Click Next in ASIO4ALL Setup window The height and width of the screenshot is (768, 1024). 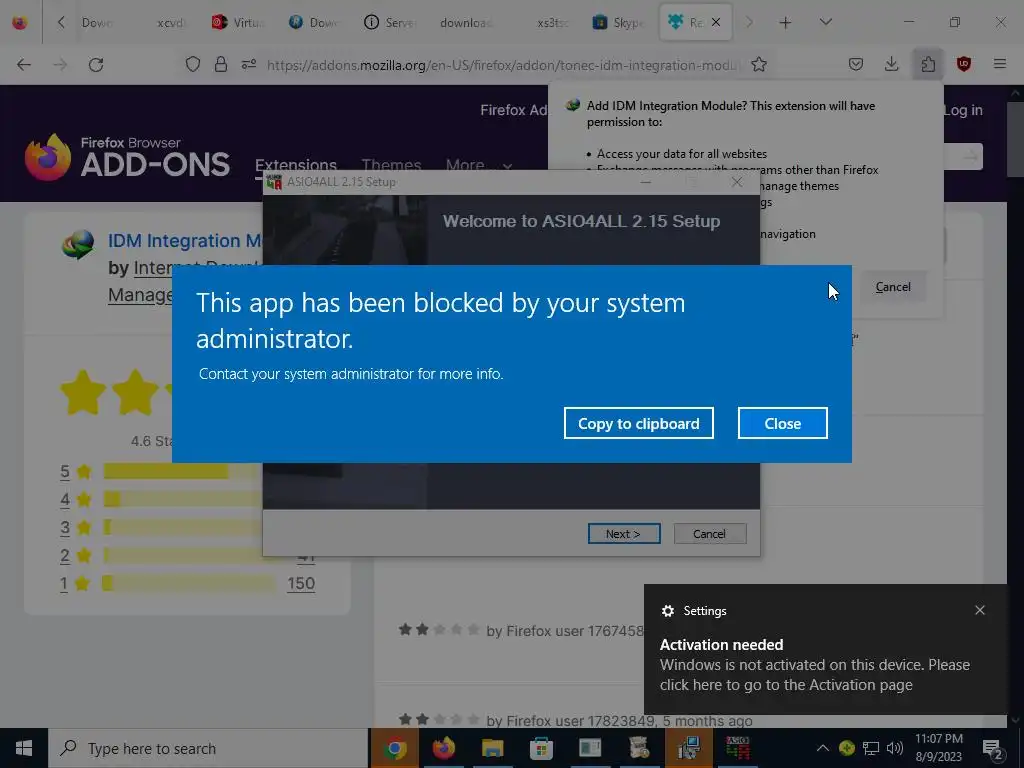coord(624,534)
